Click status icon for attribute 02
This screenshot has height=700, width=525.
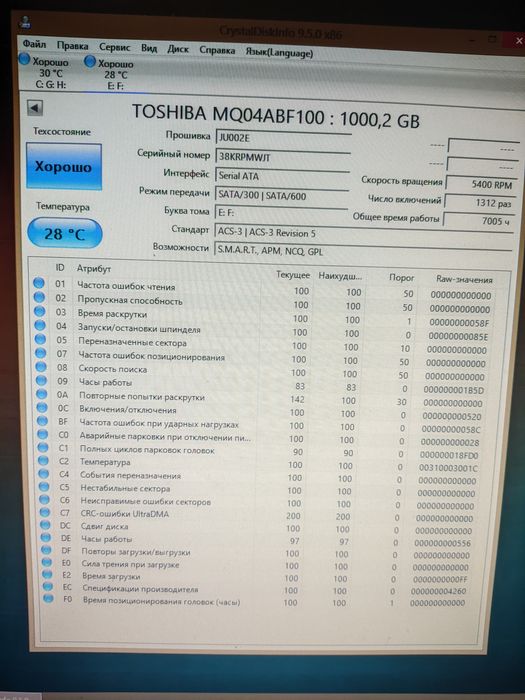point(39,297)
